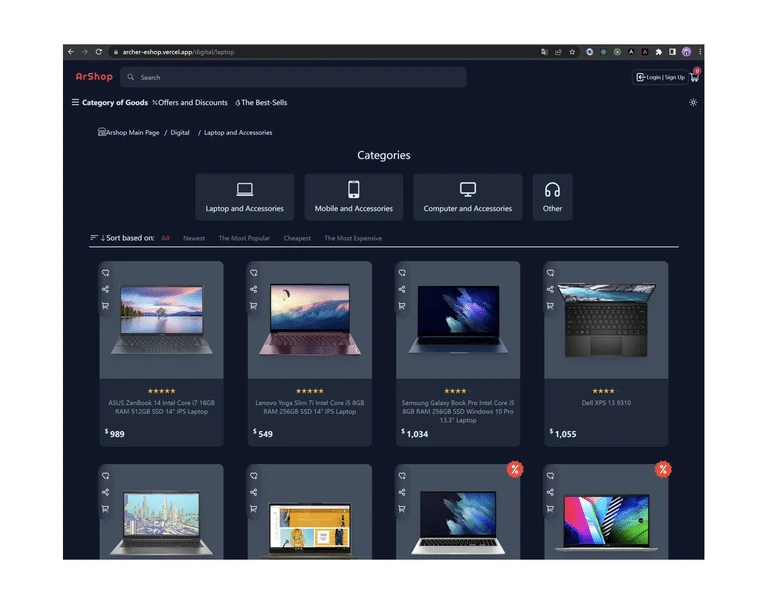Image resolution: width=762 pixels, height=613 pixels.
Task: Follow the Arshop Main Page breadcrumb link
Action: [129, 133]
